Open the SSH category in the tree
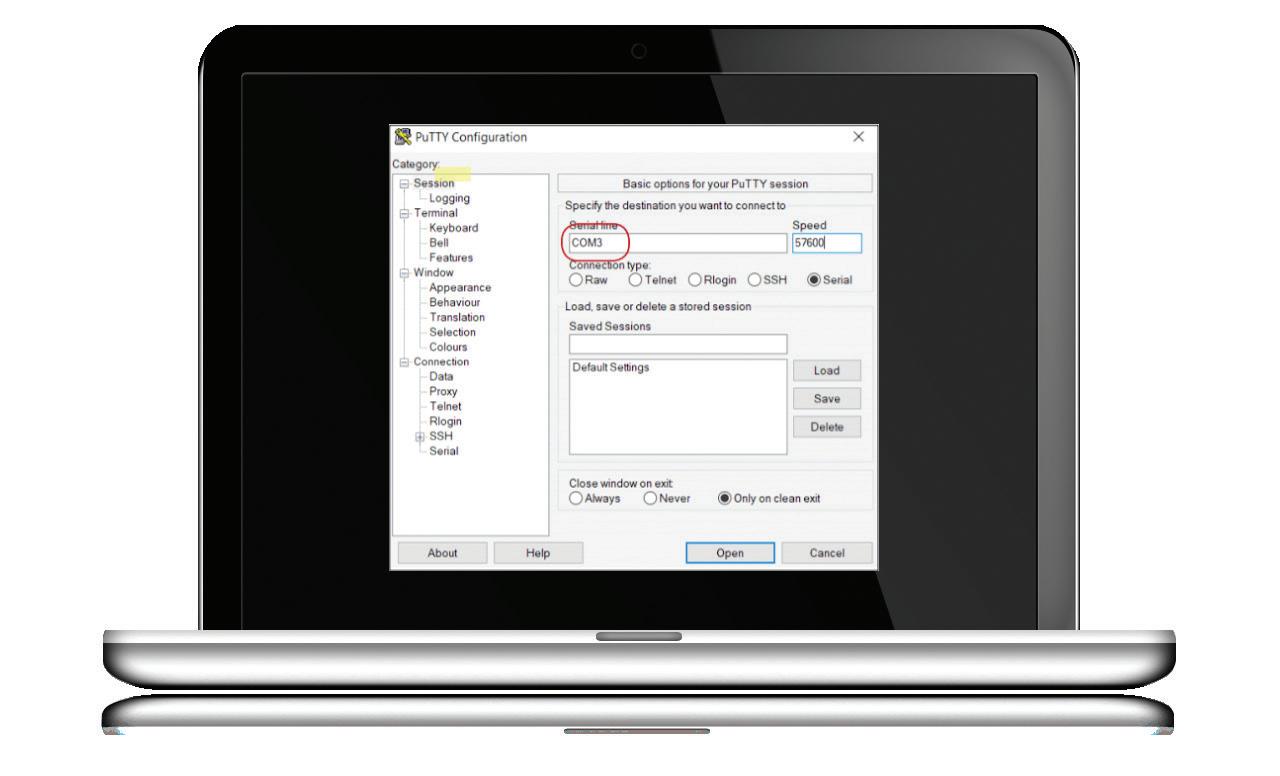Image resolution: width=1280 pixels, height=776 pixels. (x=441, y=436)
